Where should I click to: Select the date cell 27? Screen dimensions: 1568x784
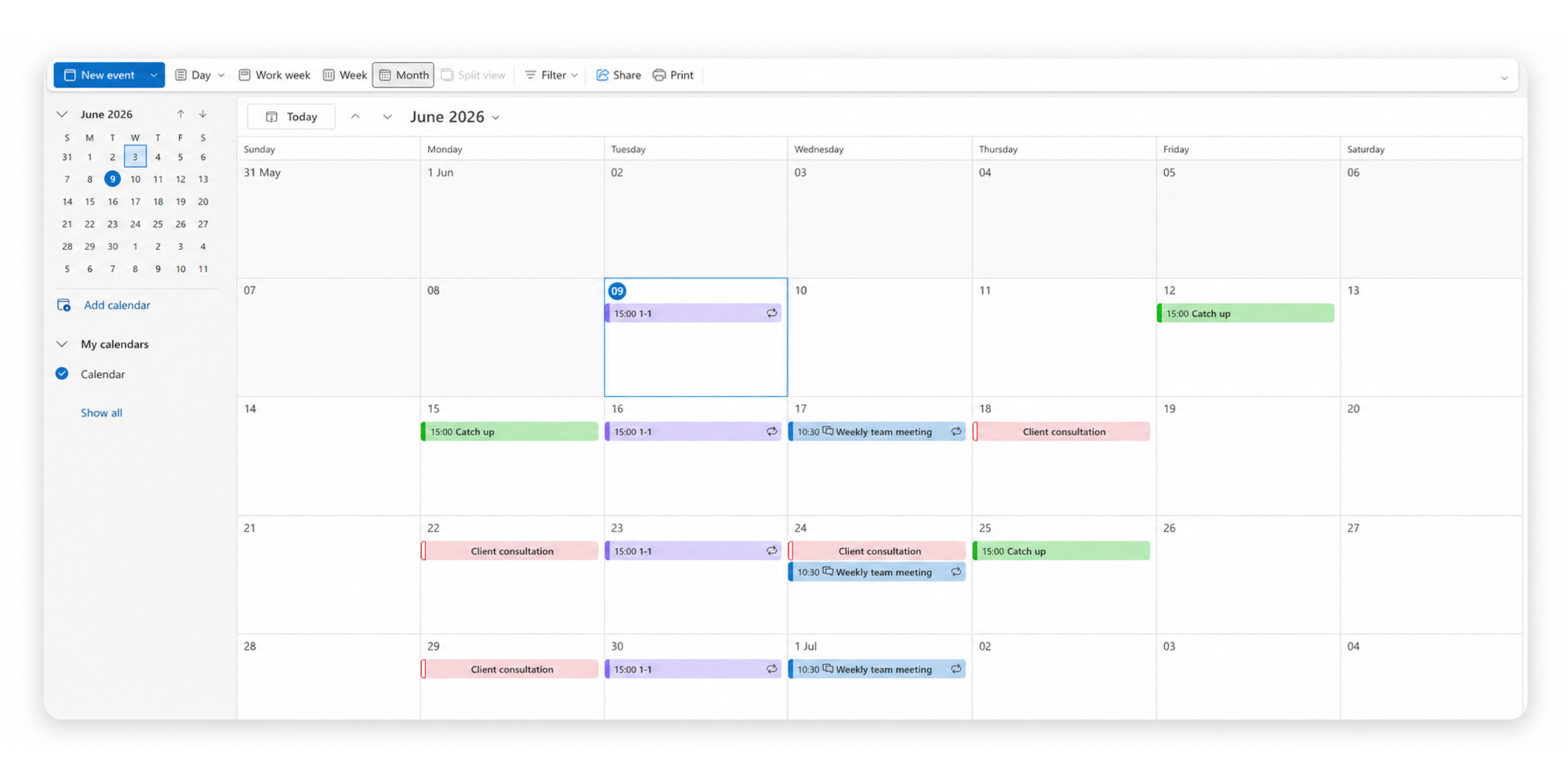click(1432, 575)
